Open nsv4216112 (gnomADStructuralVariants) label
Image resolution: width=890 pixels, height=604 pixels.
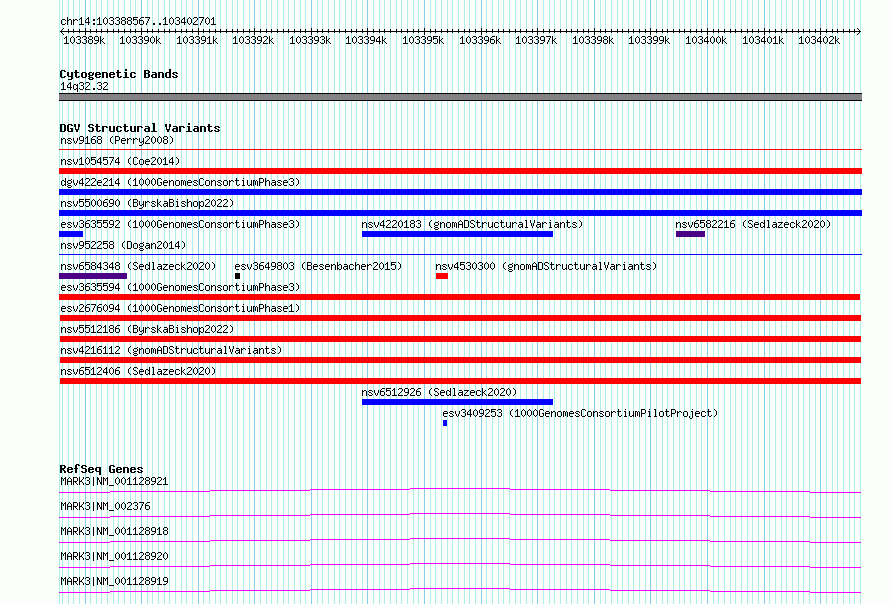pyautogui.click(x=171, y=350)
